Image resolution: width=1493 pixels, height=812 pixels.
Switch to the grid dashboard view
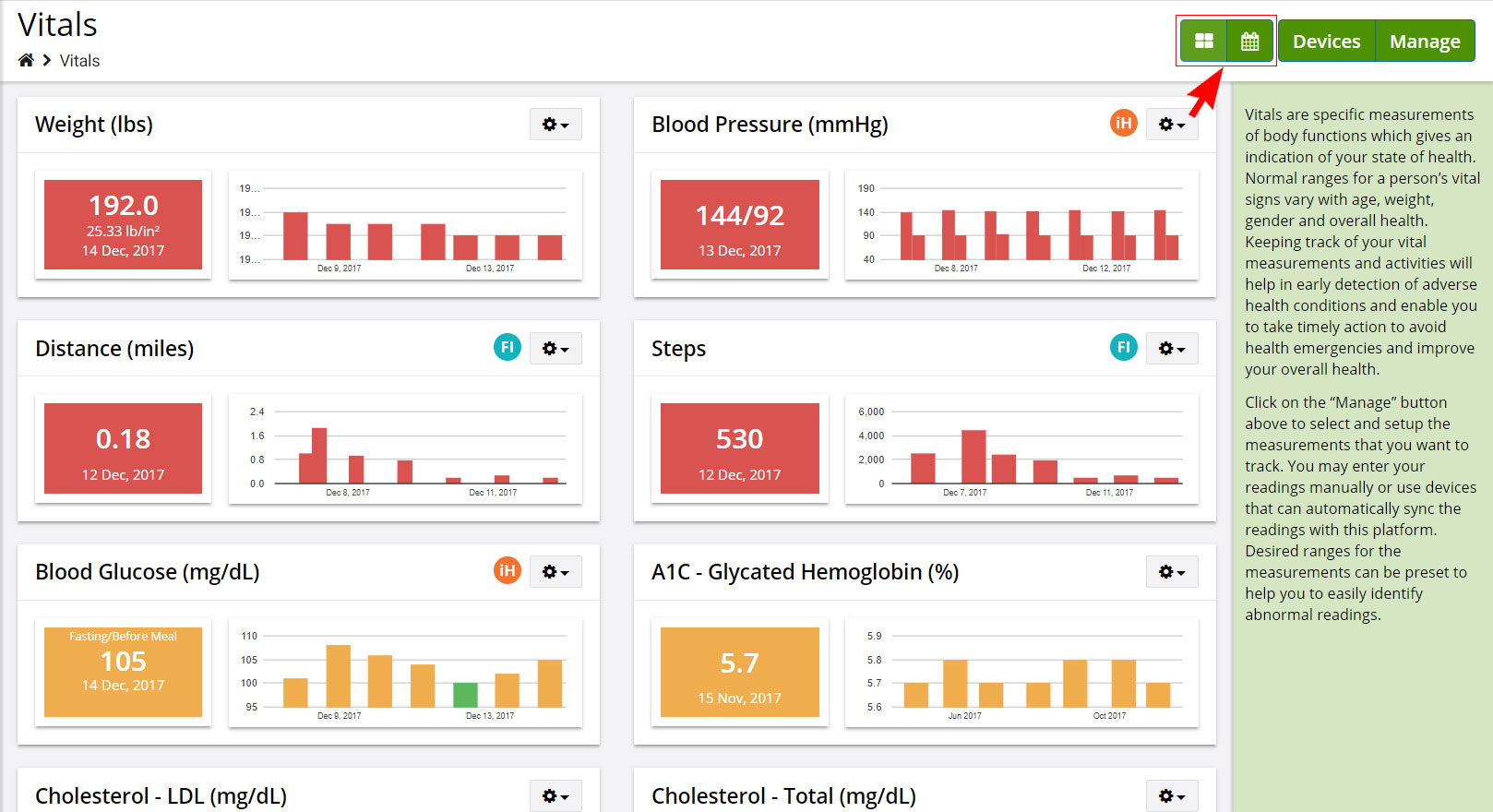[1203, 41]
